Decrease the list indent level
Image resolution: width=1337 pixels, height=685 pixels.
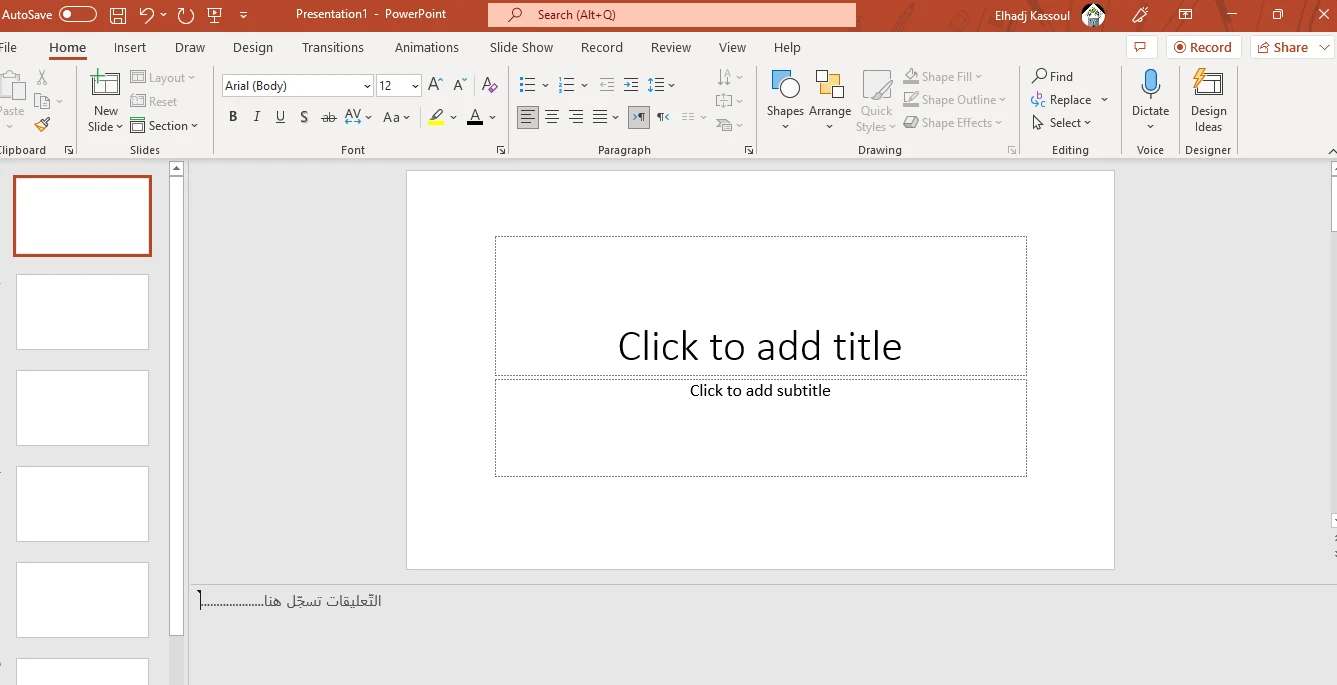coord(607,85)
